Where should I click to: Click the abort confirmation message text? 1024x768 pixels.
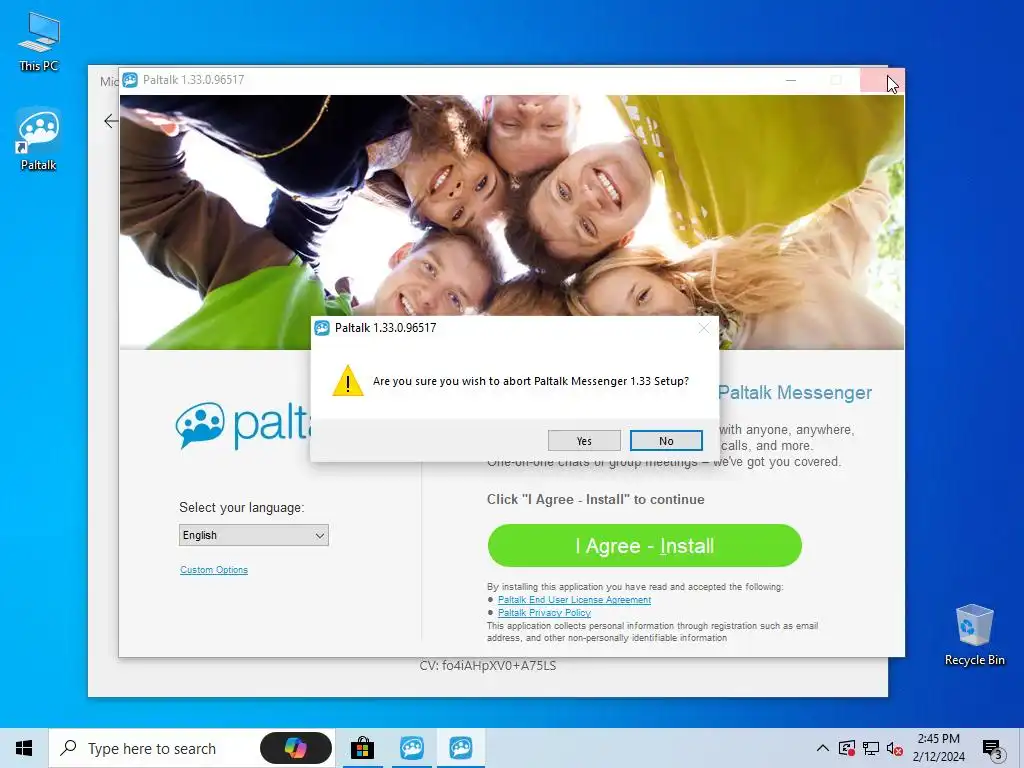(x=530, y=381)
